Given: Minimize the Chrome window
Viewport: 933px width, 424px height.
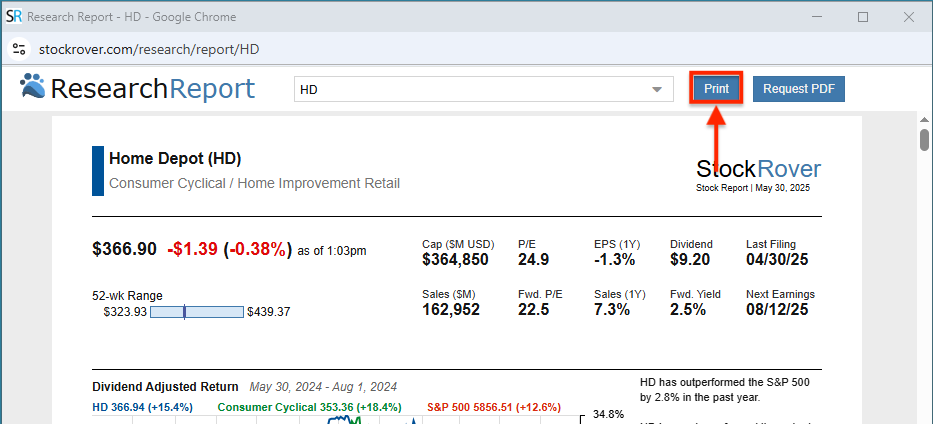Looking at the screenshot, I should point(816,17).
